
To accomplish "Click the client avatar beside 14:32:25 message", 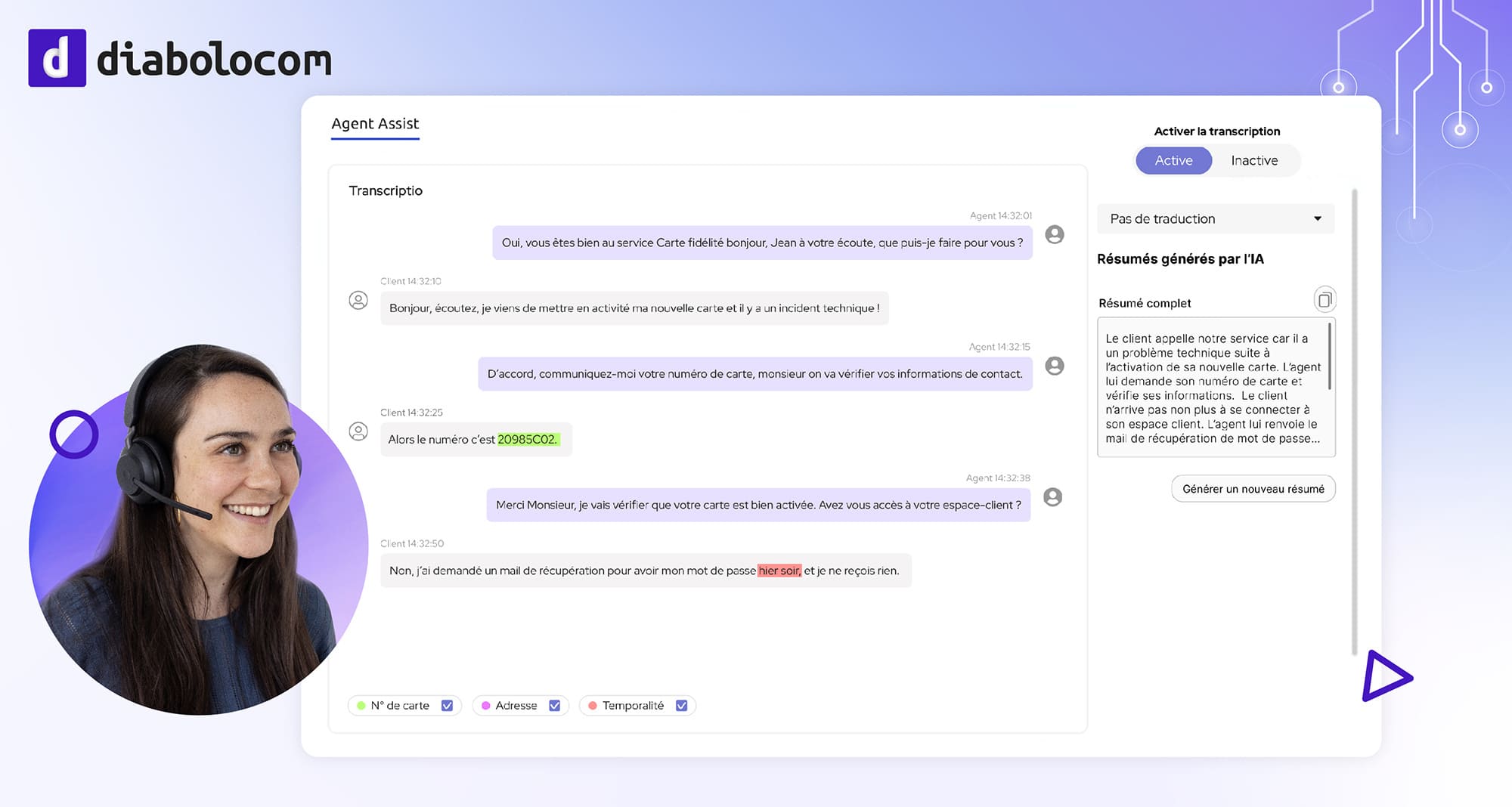I will click(358, 431).
